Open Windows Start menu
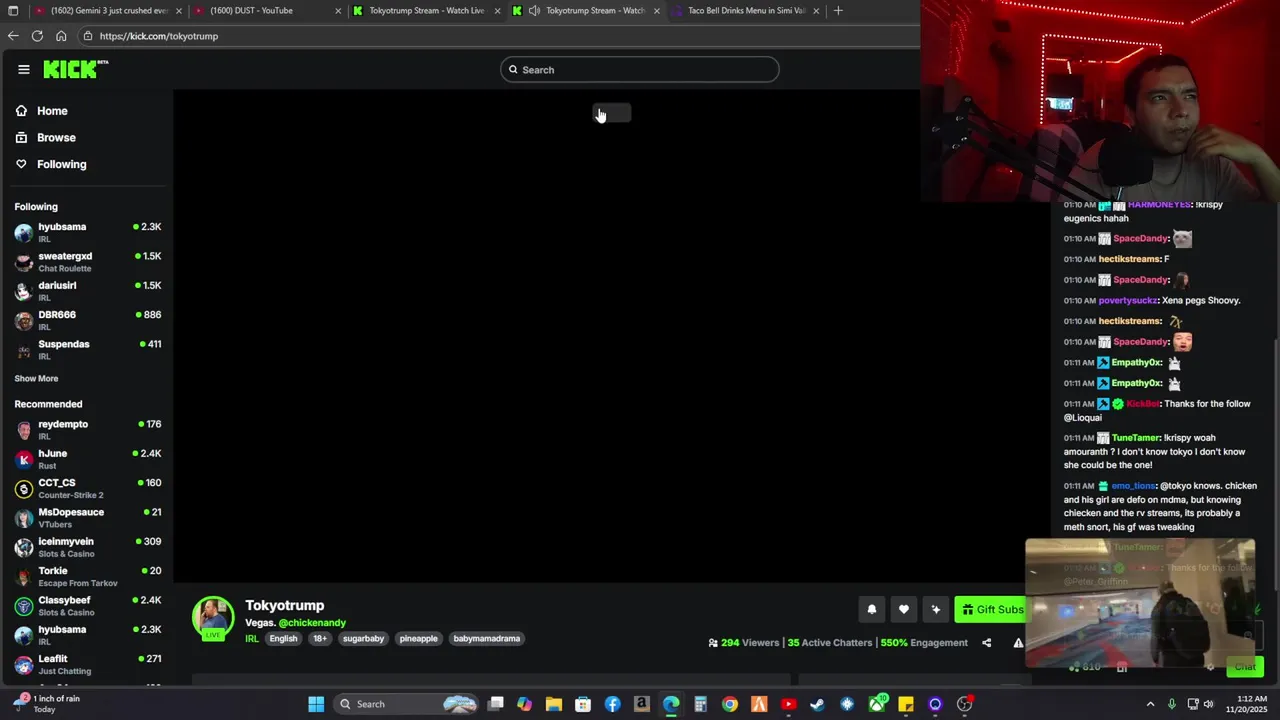 (316, 704)
